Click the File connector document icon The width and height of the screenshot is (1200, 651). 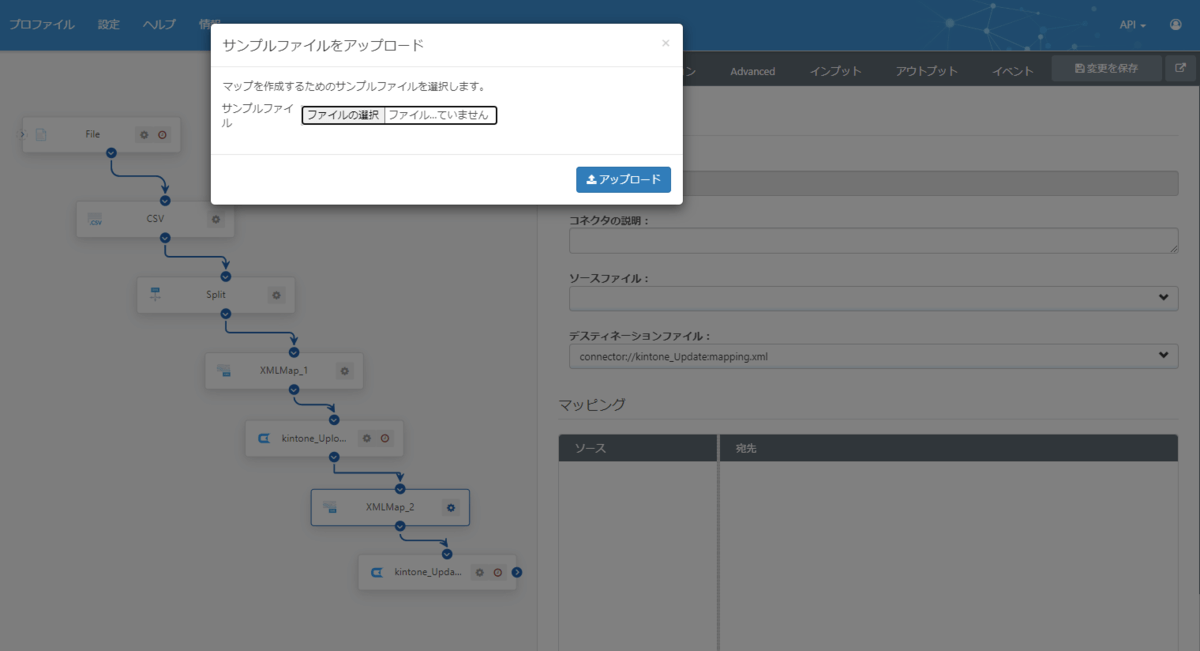point(41,134)
